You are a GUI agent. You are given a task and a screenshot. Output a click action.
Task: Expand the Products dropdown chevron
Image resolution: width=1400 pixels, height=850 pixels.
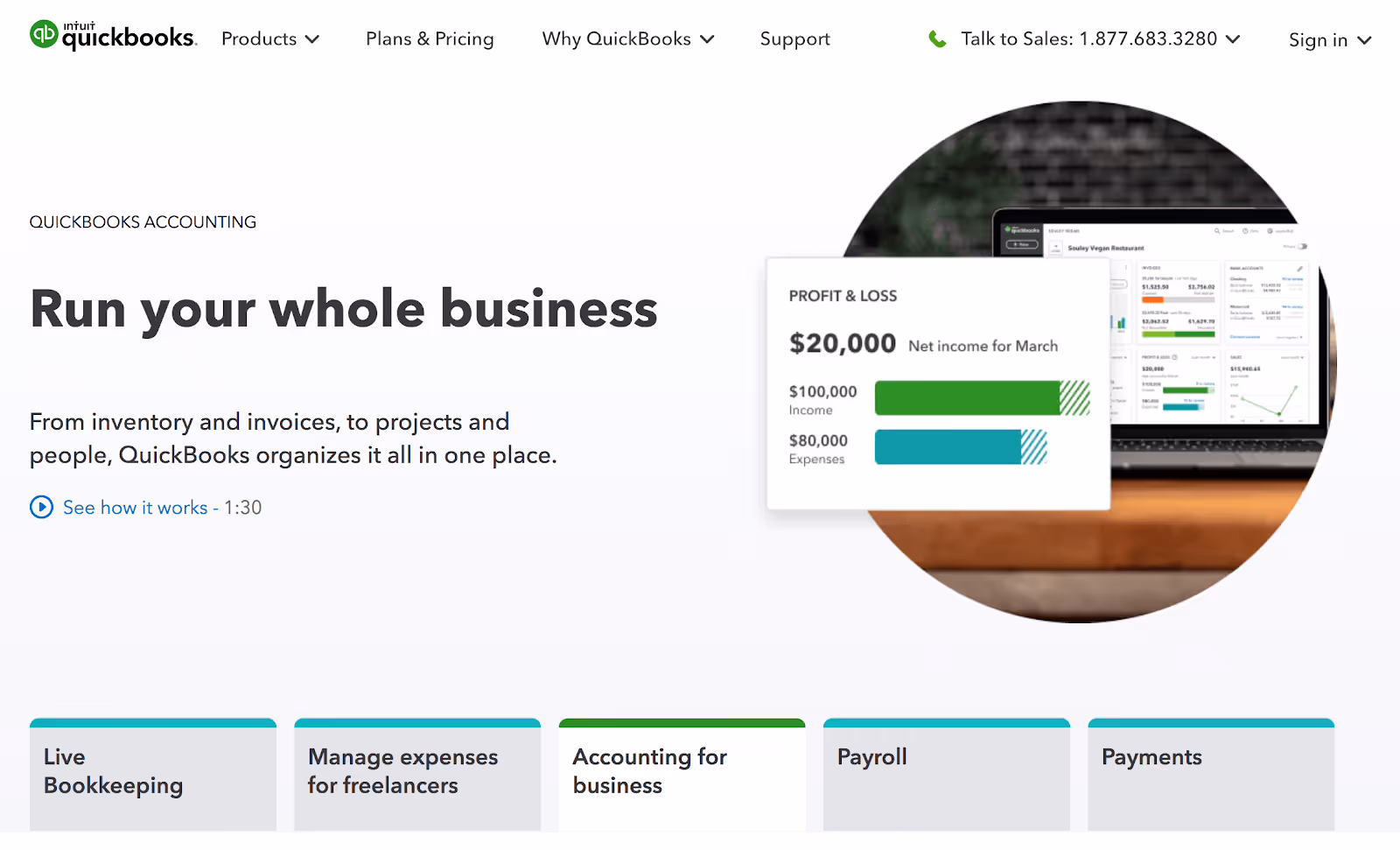point(312,39)
